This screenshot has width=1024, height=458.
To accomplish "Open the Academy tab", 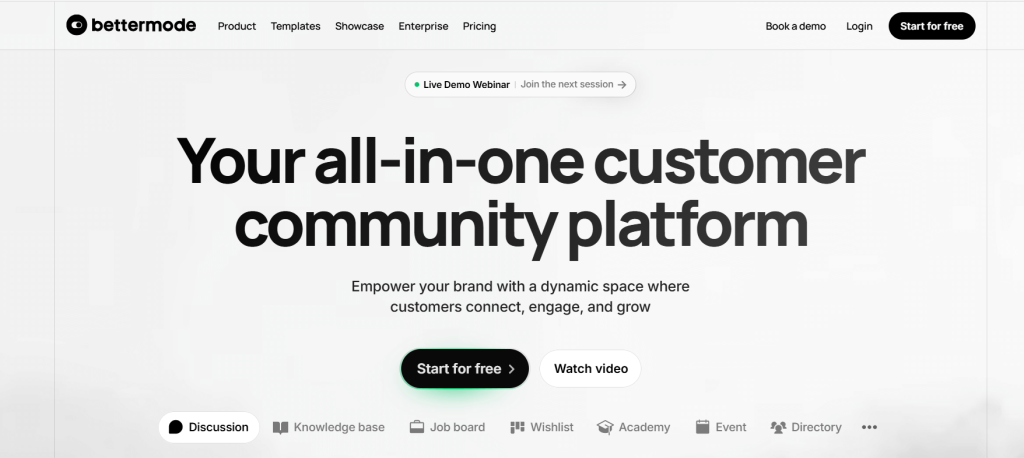I will 633,427.
